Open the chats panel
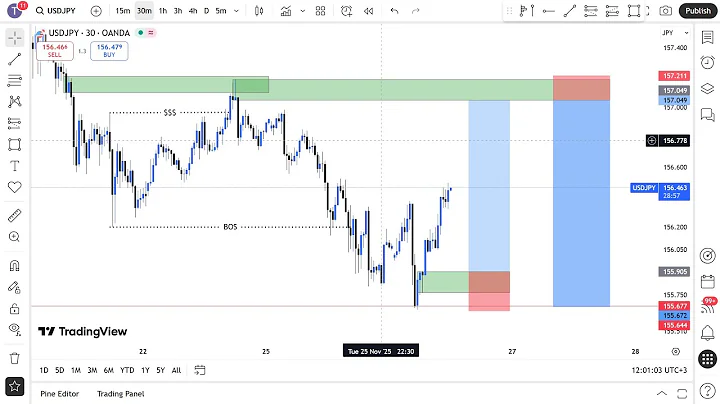The width and height of the screenshot is (720, 404). tap(708, 114)
